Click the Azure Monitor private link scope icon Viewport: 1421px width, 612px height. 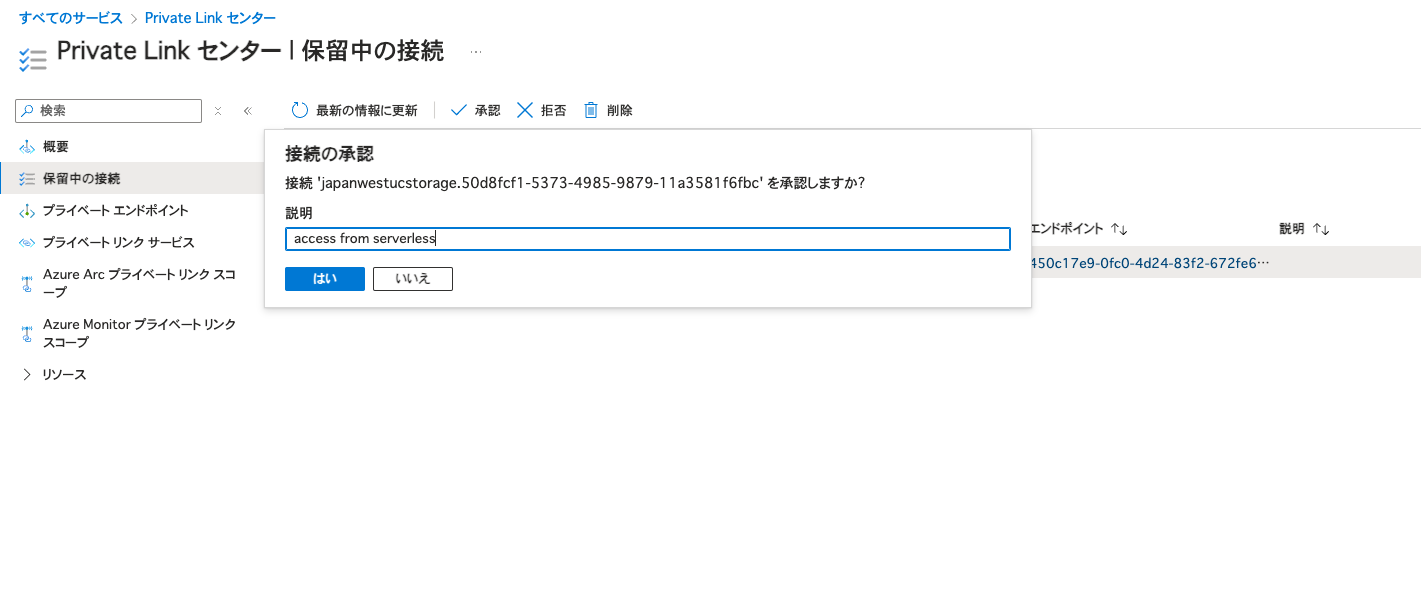(26, 330)
